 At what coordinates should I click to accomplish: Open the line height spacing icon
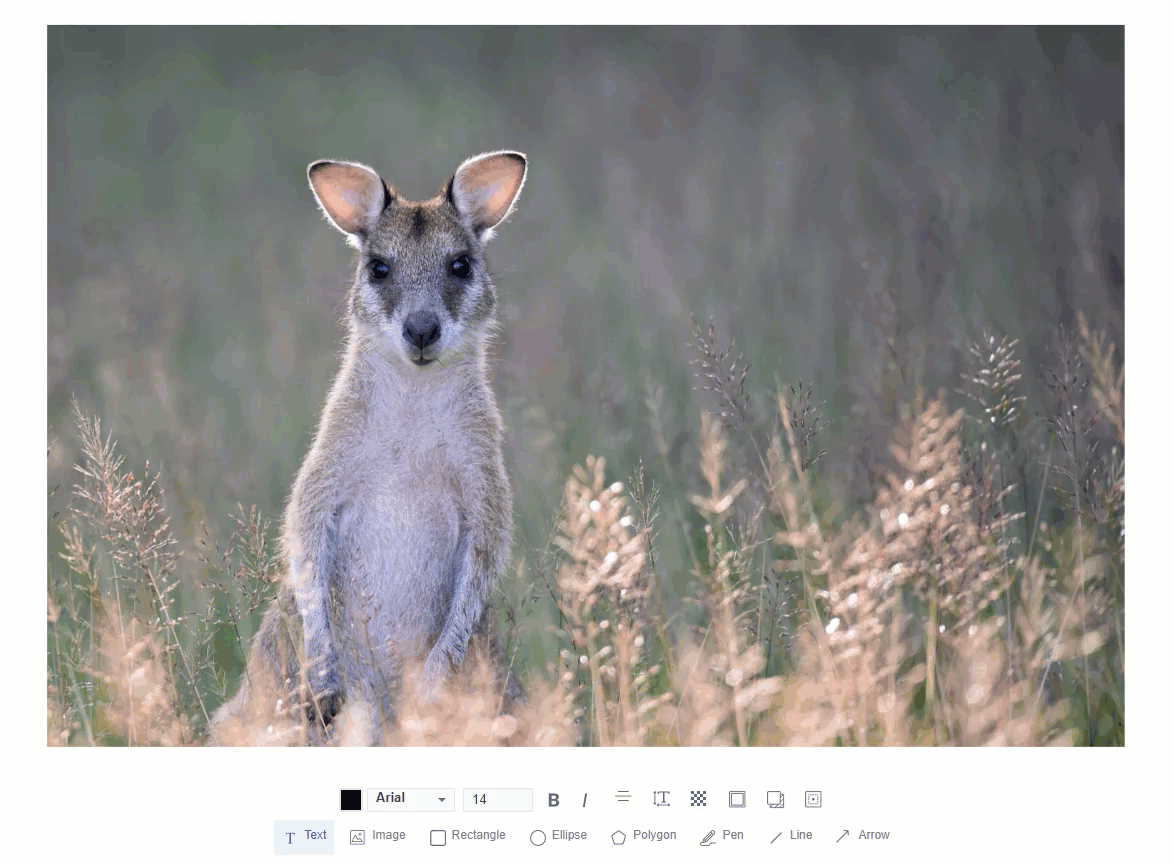[661, 799]
